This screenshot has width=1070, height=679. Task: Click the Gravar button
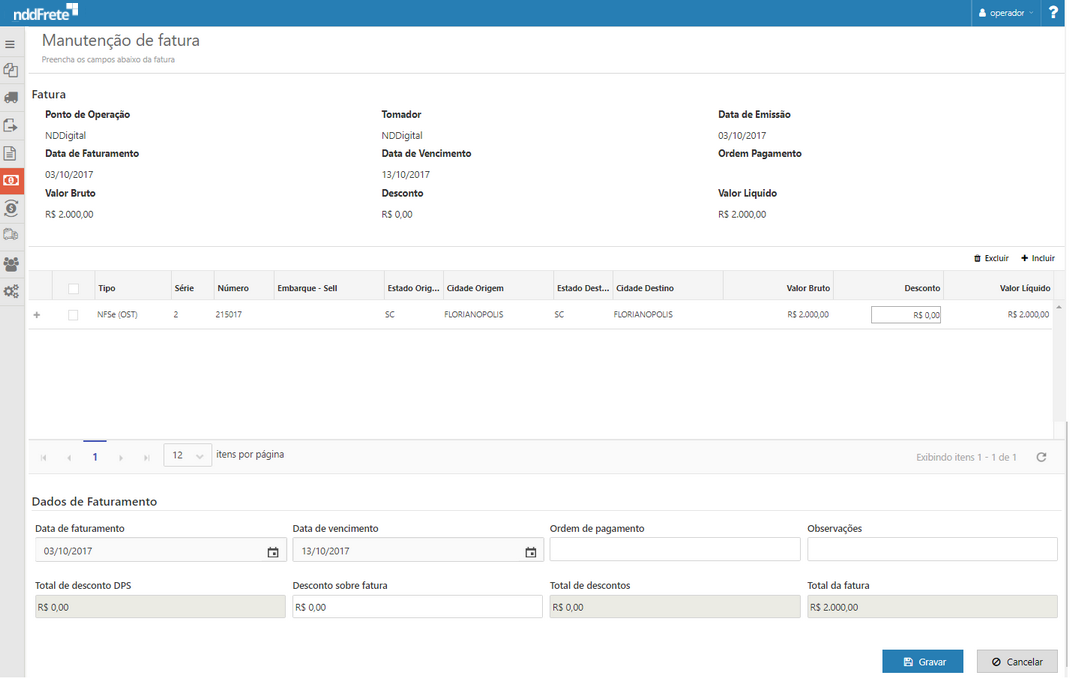pyautogui.click(x=922, y=662)
